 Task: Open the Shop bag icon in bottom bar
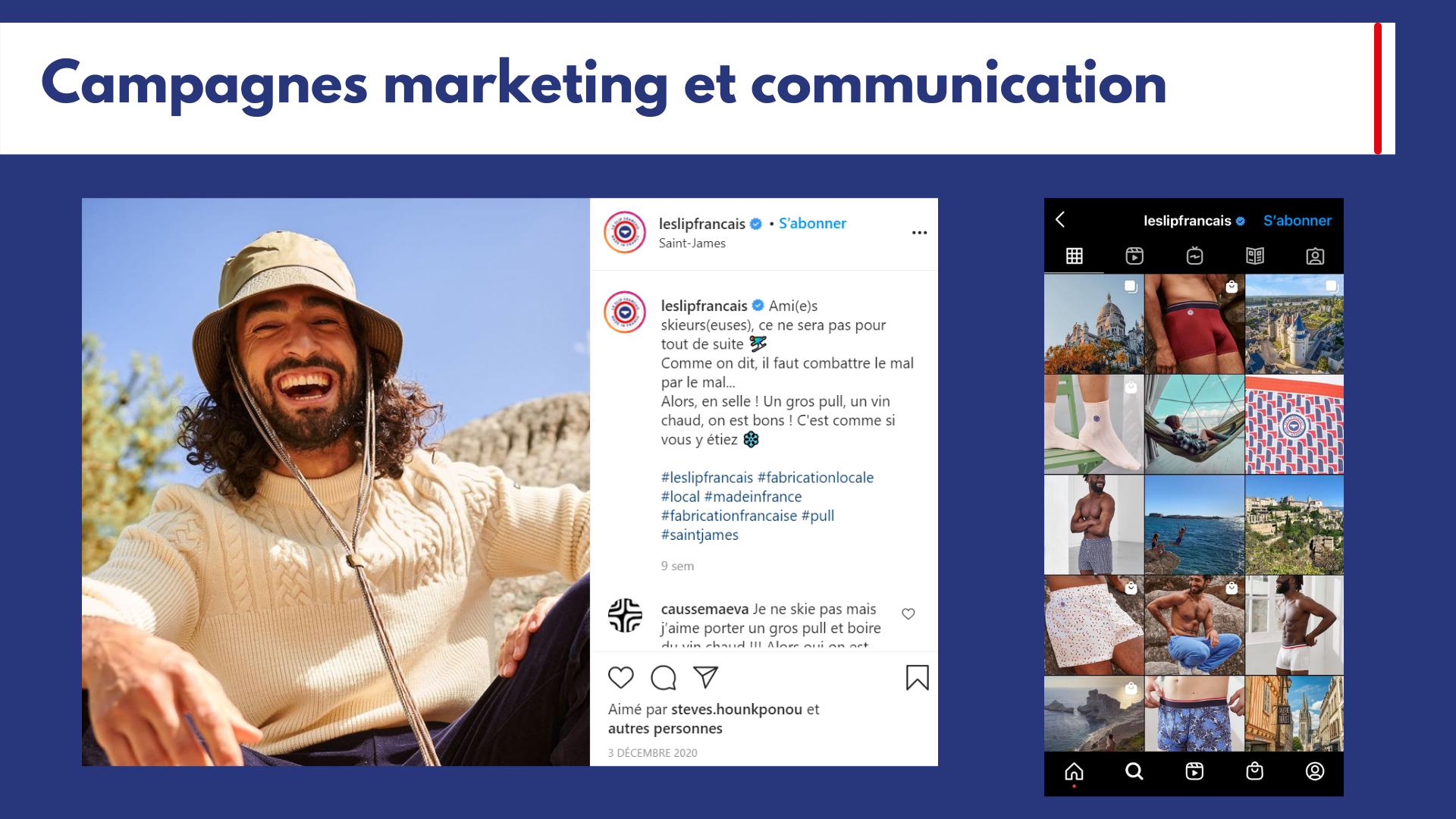click(x=1255, y=772)
